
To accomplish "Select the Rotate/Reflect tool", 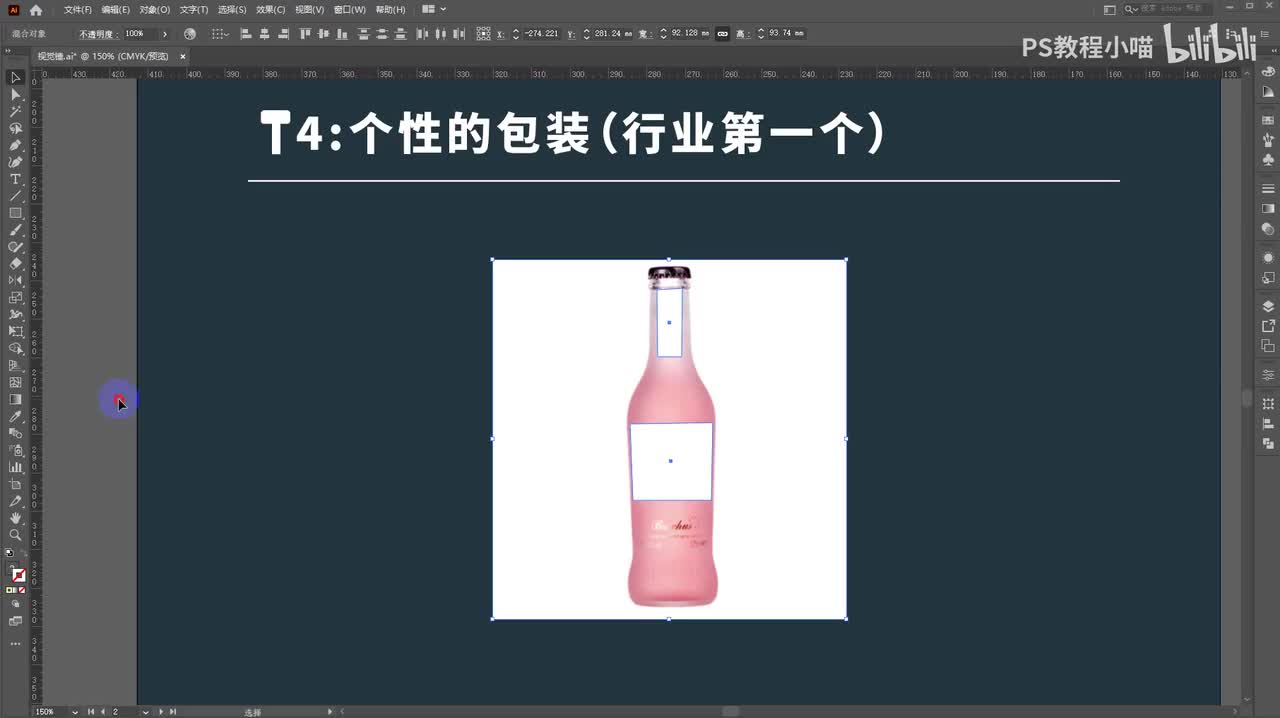I will pos(15,281).
